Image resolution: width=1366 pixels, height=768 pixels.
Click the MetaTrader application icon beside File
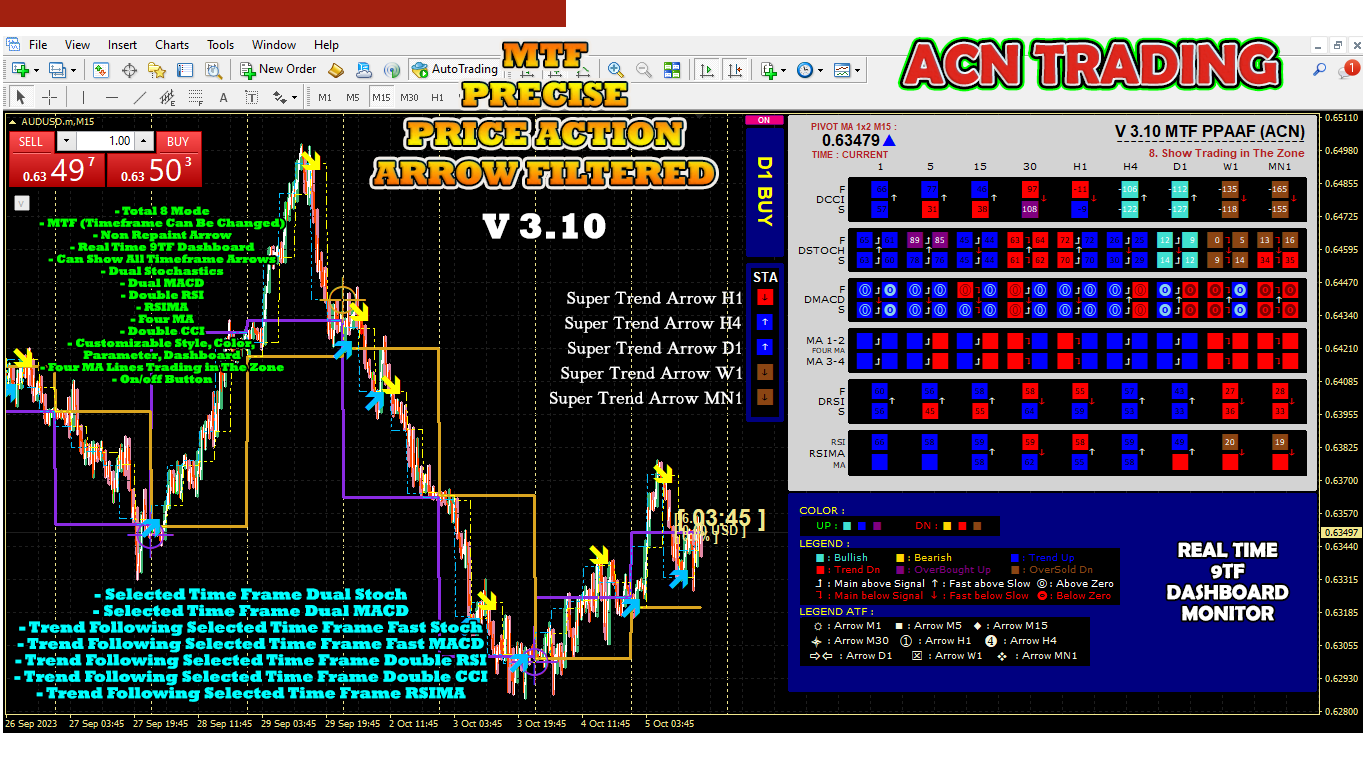pos(12,45)
